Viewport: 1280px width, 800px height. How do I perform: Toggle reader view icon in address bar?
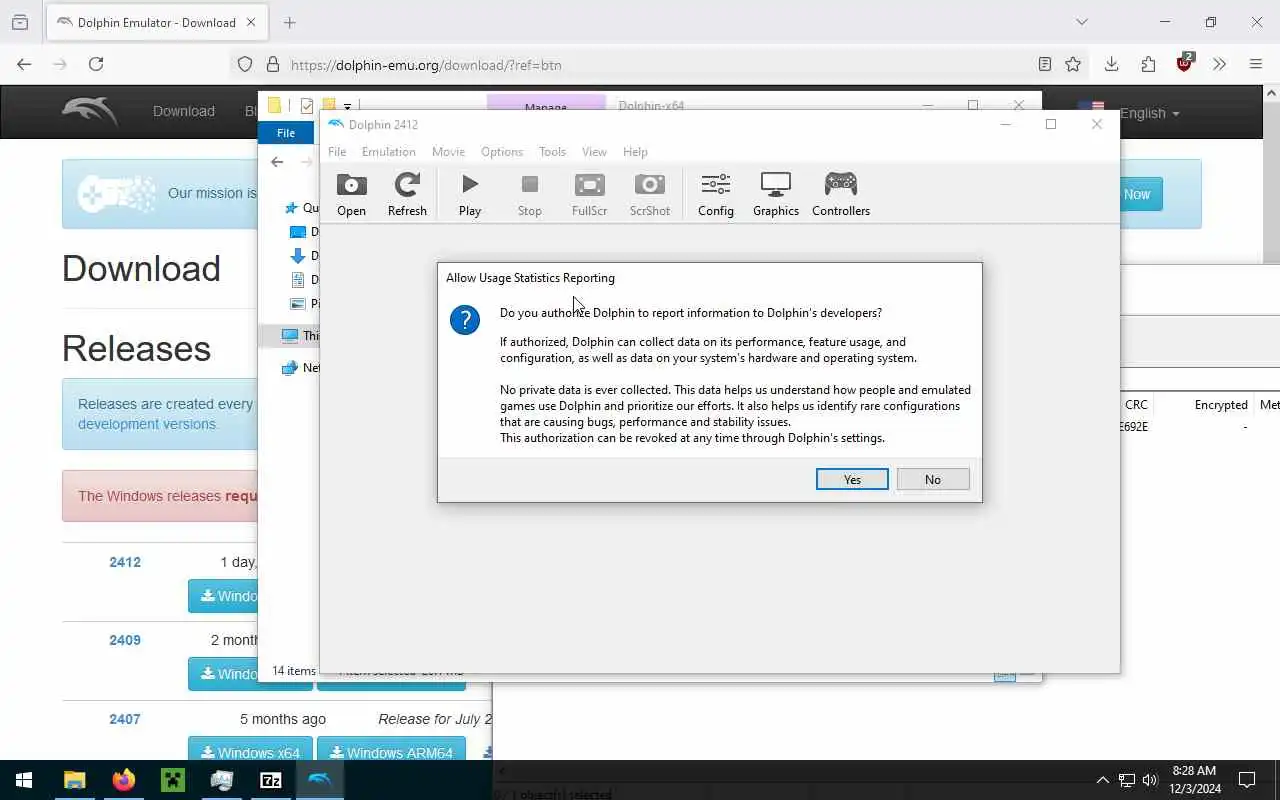(x=1044, y=64)
